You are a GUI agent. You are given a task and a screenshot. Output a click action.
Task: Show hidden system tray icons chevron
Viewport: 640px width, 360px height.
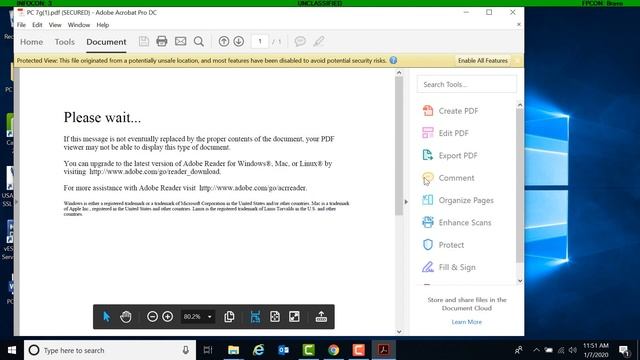click(536, 350)
